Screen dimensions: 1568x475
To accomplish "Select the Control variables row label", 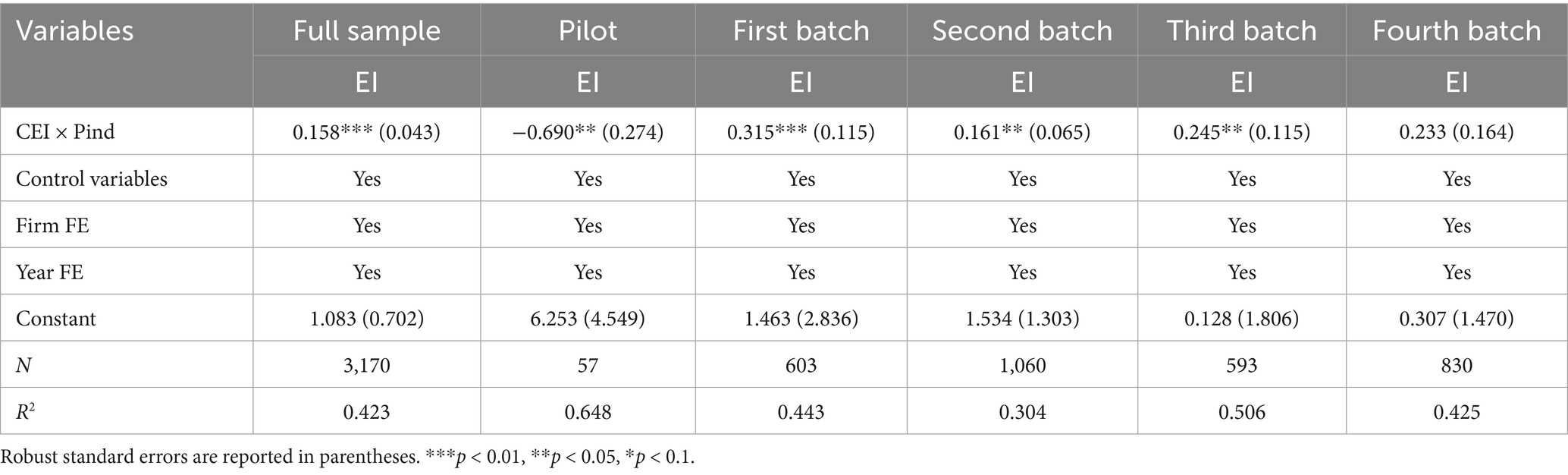I will (x=92, y=179).
